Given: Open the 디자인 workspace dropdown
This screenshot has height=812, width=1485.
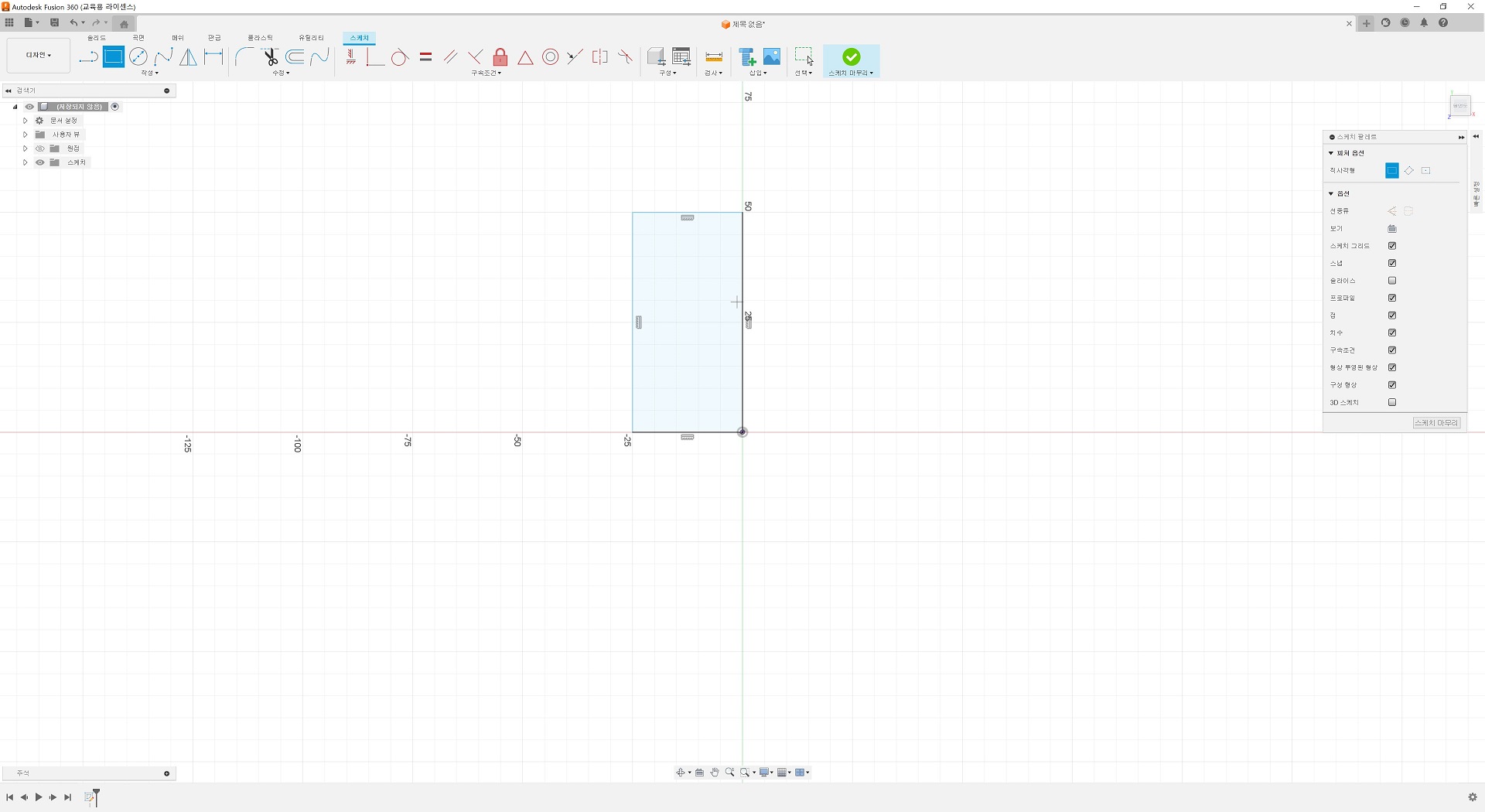Looking at the screenshot, I should [39, 56].
